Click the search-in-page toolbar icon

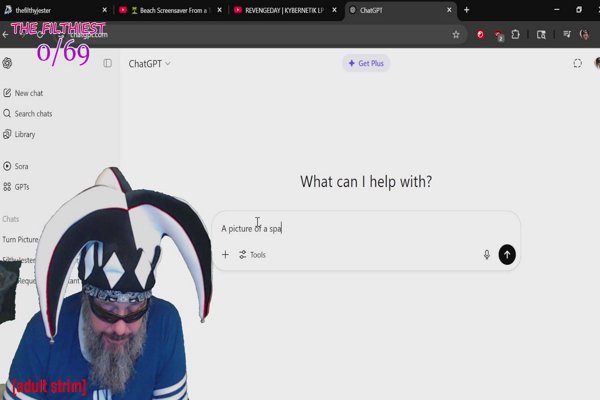click(541, 34)
